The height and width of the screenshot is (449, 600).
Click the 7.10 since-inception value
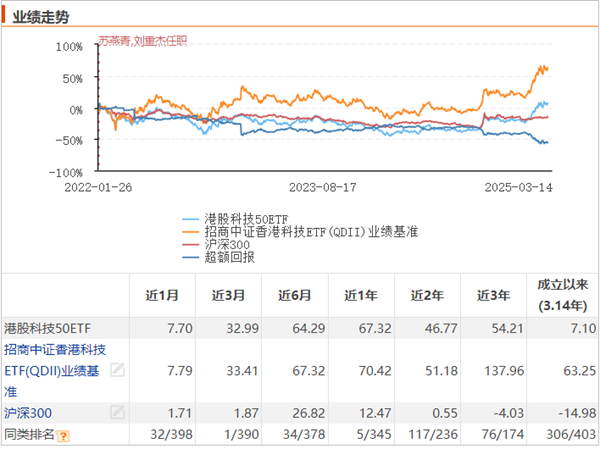pyautogui.click(x=583, y=328)
